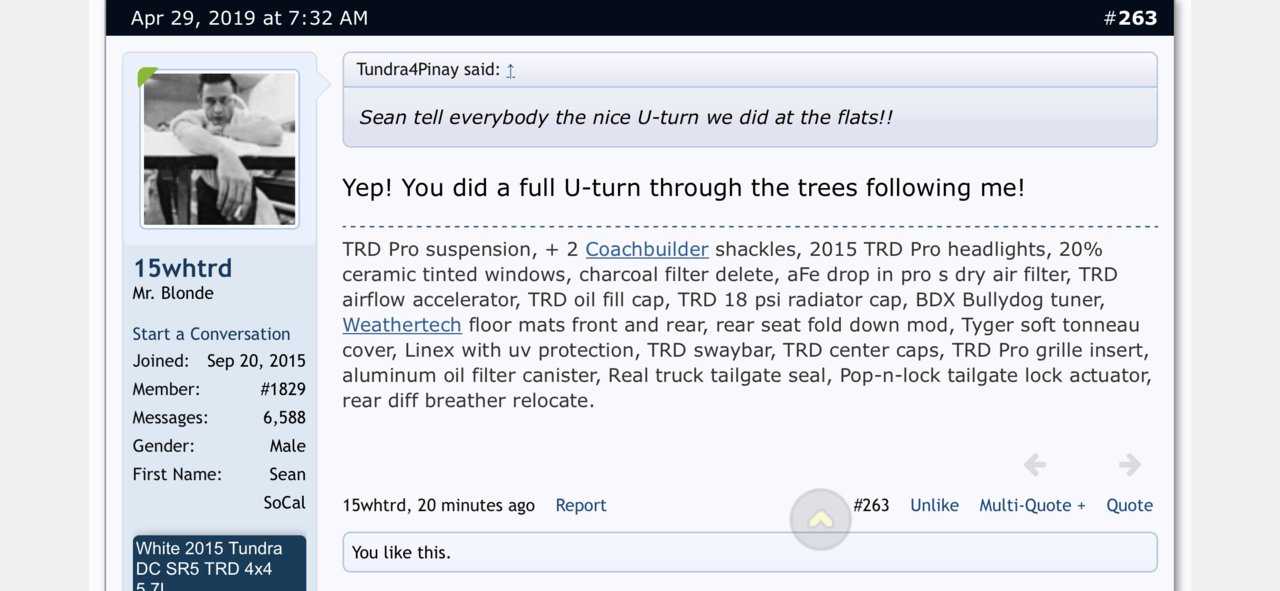Screen dimensions: 1280x591
Task: Click the 6,588 messages count
Action: coord(284,418)
